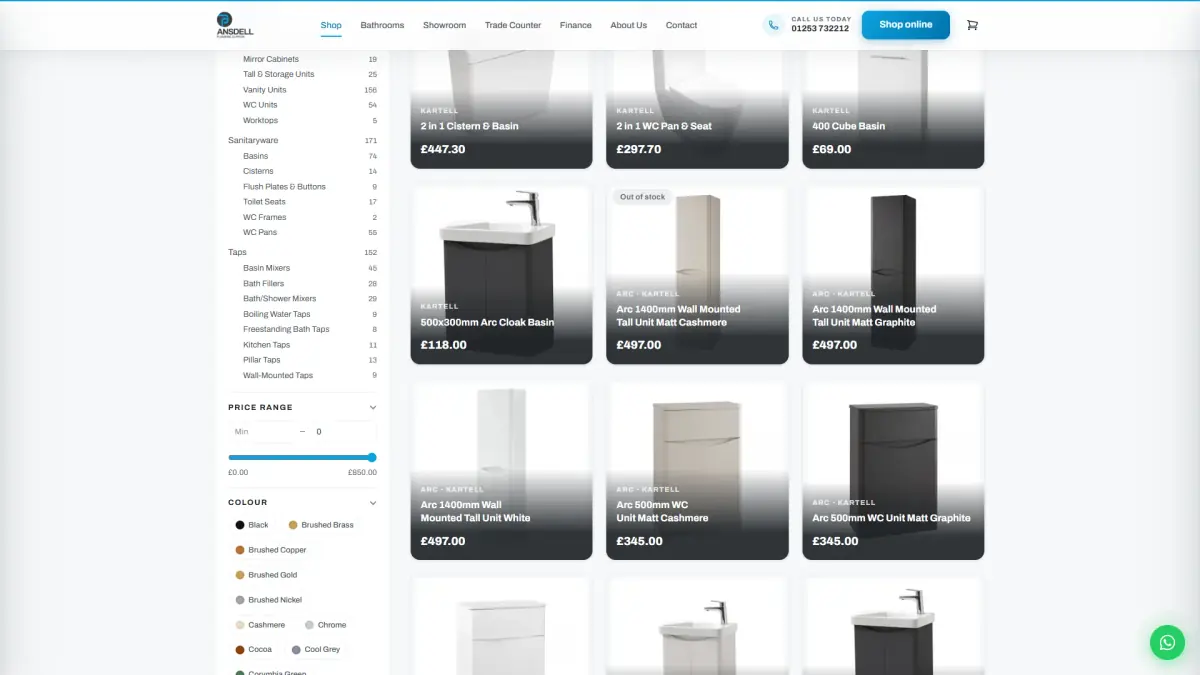Filter by Basin Mixers
1200x675 pixels.
coord(267,268)
